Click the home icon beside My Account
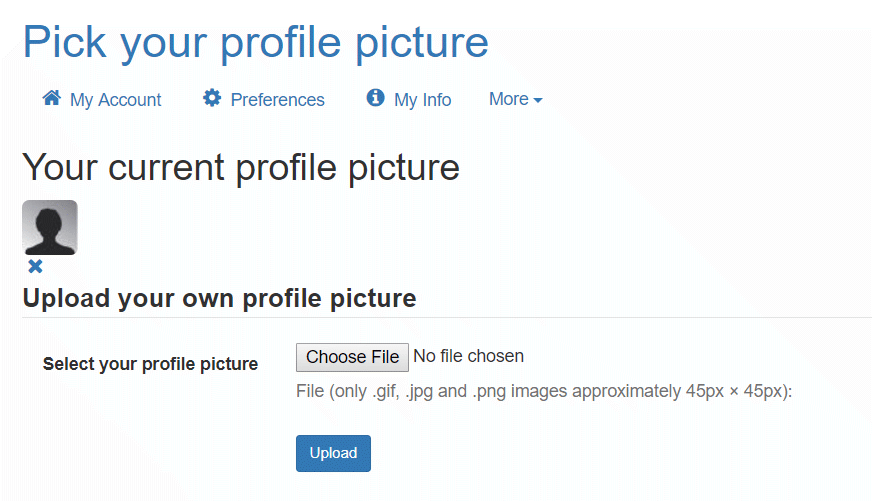The image size is (872, 501). (52, 98)
